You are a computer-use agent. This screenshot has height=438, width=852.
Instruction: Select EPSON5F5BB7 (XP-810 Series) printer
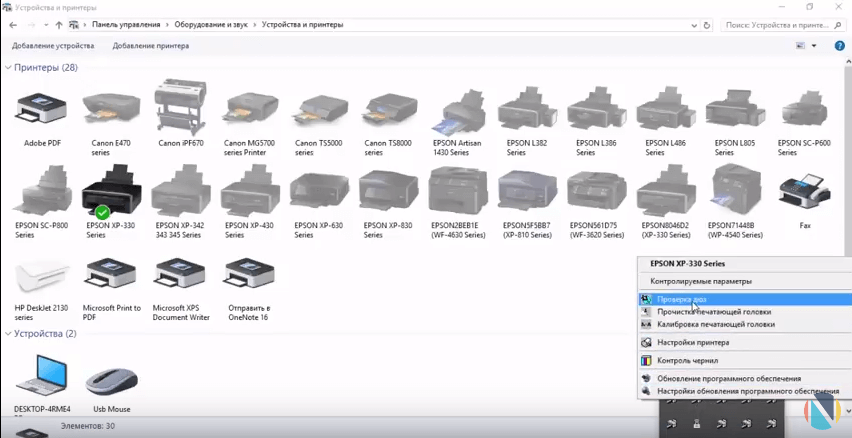pyautogui.click(x=527, y=191)
